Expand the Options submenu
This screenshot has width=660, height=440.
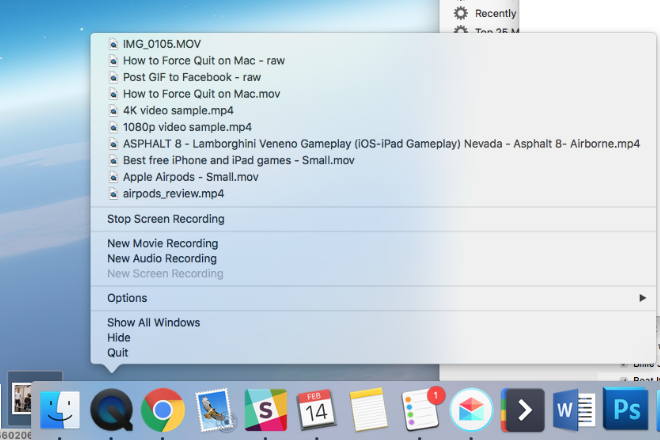tap(373, 298)
